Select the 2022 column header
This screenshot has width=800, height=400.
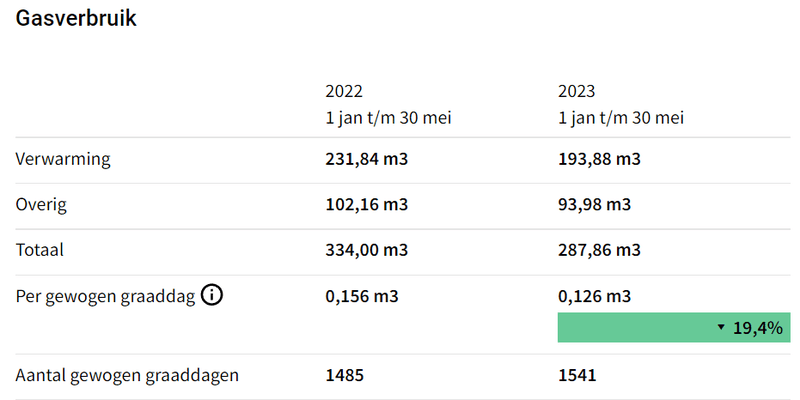[x=346, y=91]
